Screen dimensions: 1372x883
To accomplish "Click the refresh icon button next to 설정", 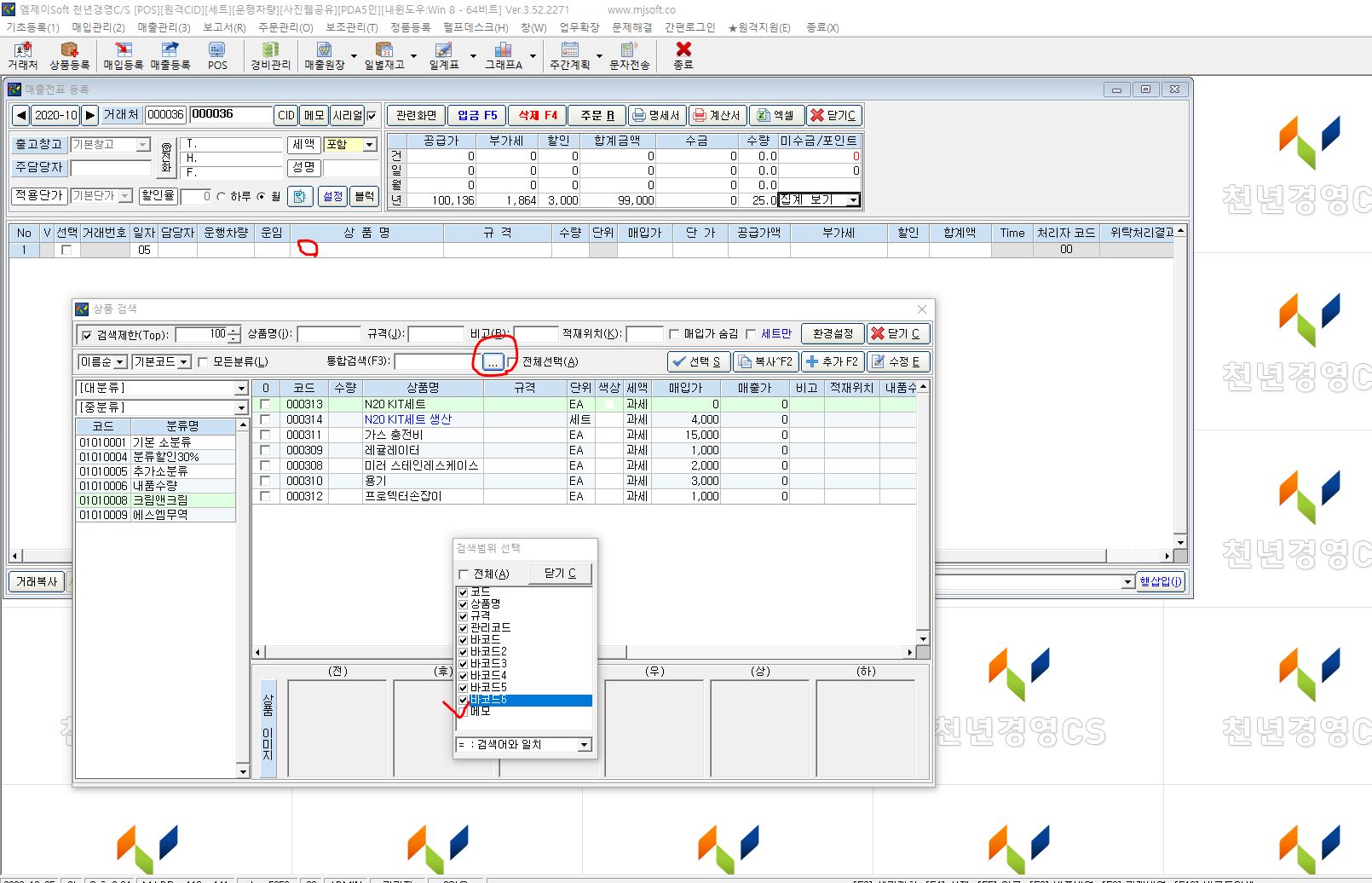I will pos(300,197).
